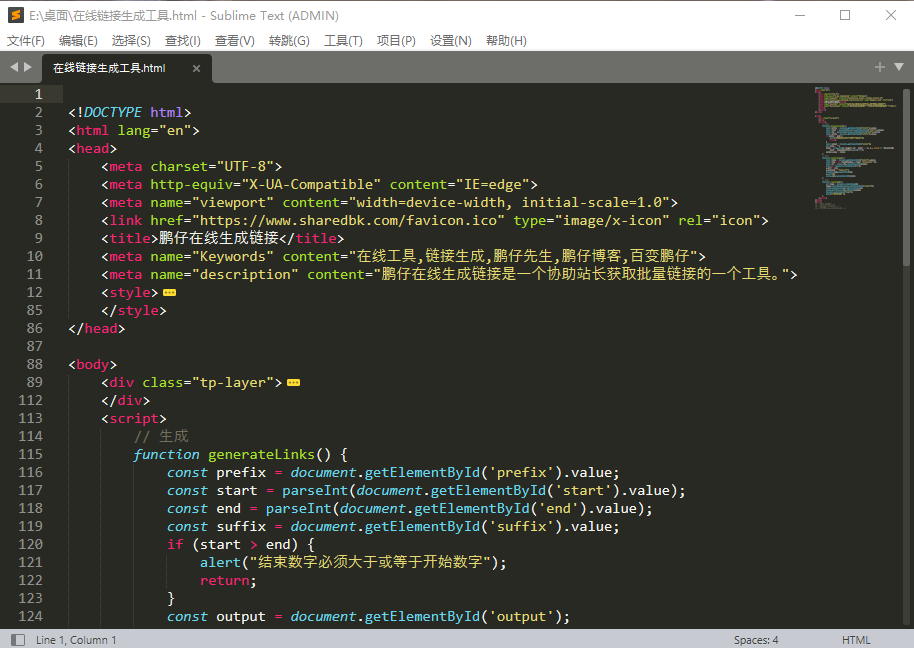
Task: Click the return keyword on line 122
Action: click(x=224, y=580)
